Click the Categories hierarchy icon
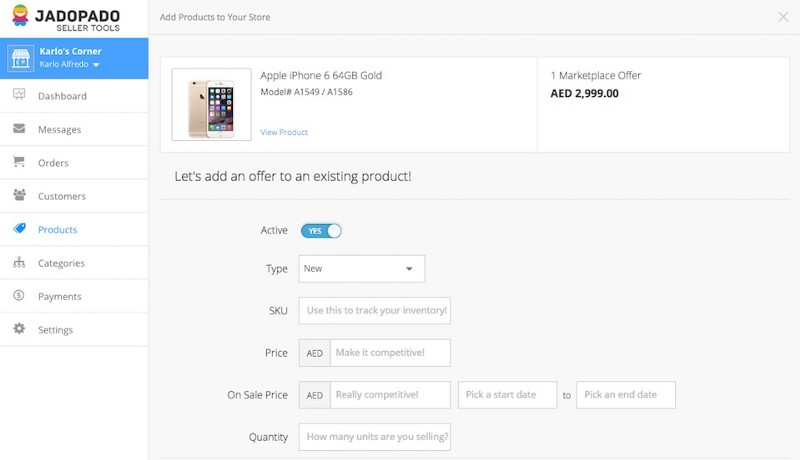 tap(19, 262)
